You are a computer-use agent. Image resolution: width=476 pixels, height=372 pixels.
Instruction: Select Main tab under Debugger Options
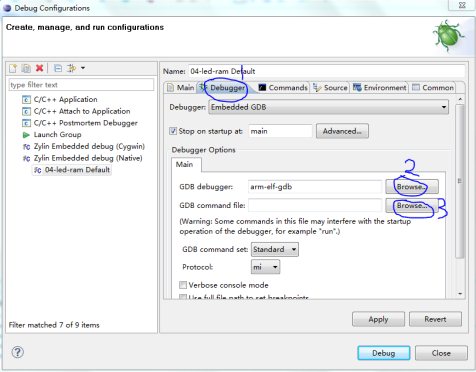pos(185,165)
